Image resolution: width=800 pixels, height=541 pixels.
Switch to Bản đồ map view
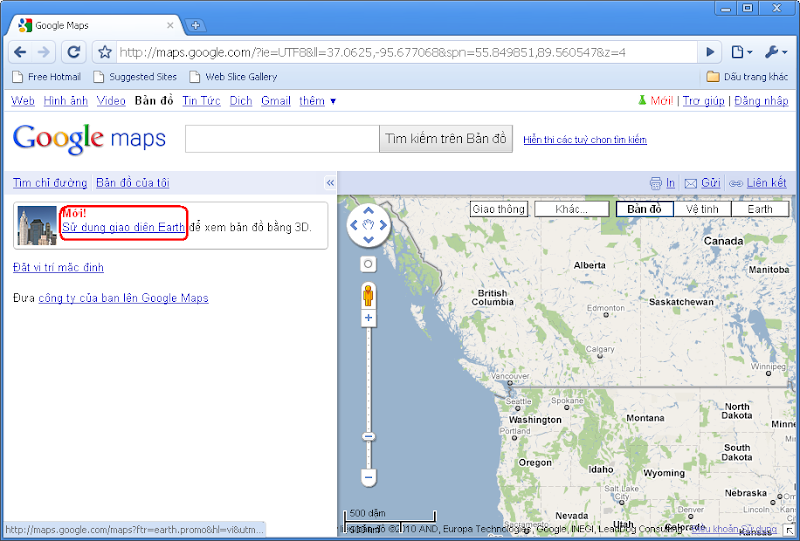(644, 209)
